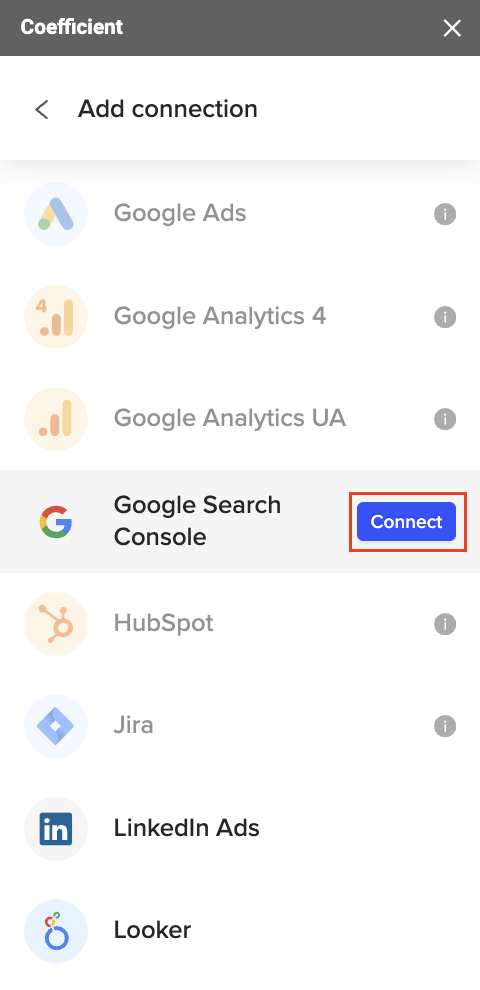Go back using the left chevron
Image resolution: width=480 pixels, height=990 pixels.
[x=42, y=109]
